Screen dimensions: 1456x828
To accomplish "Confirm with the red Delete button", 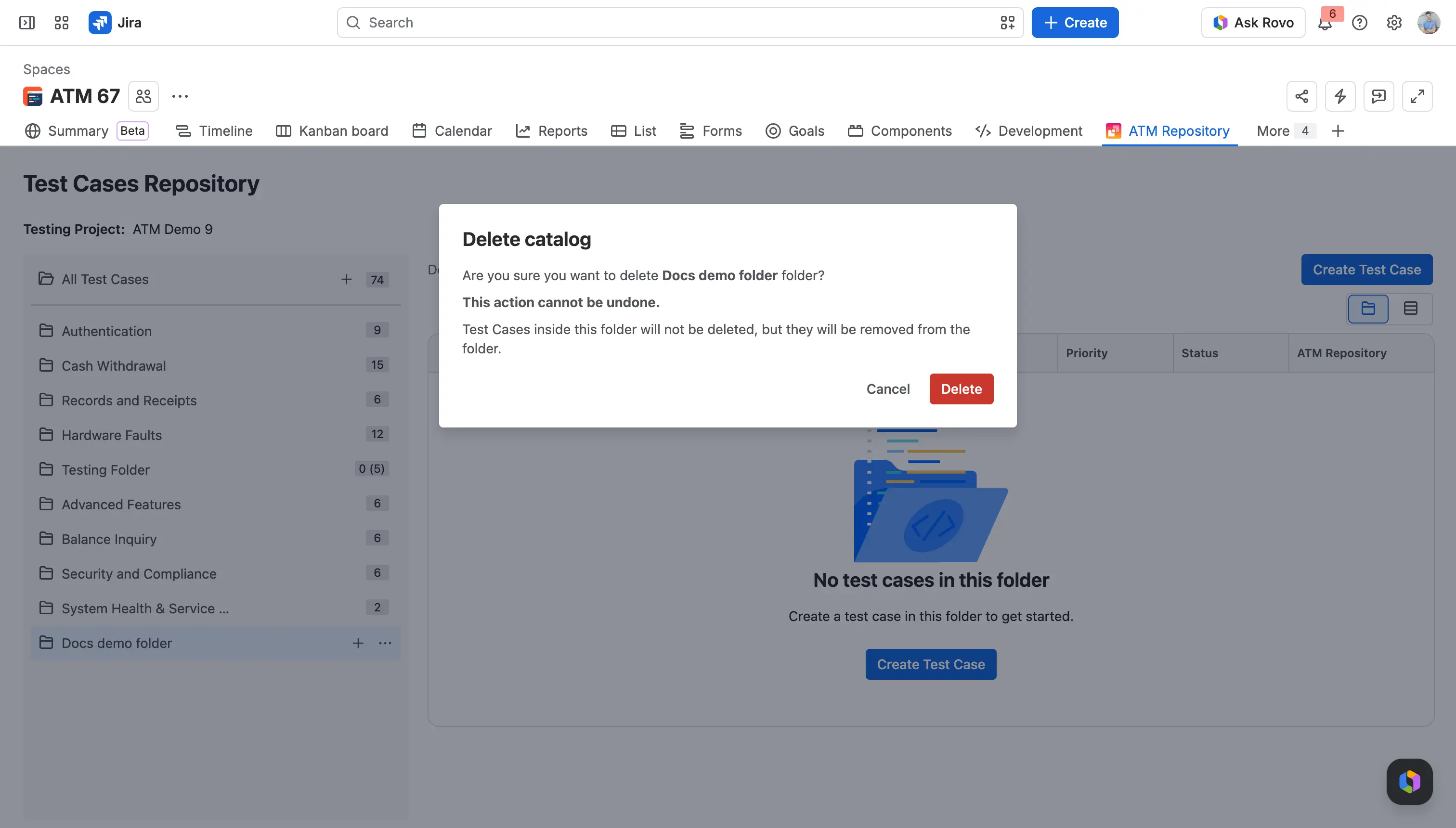I will [x=961, y=389].
